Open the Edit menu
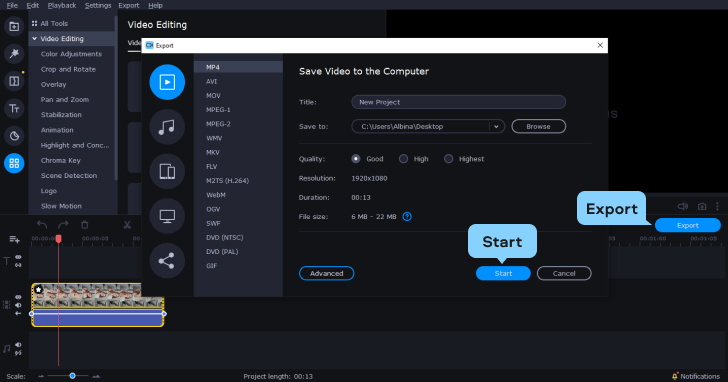 coord(32,6)
